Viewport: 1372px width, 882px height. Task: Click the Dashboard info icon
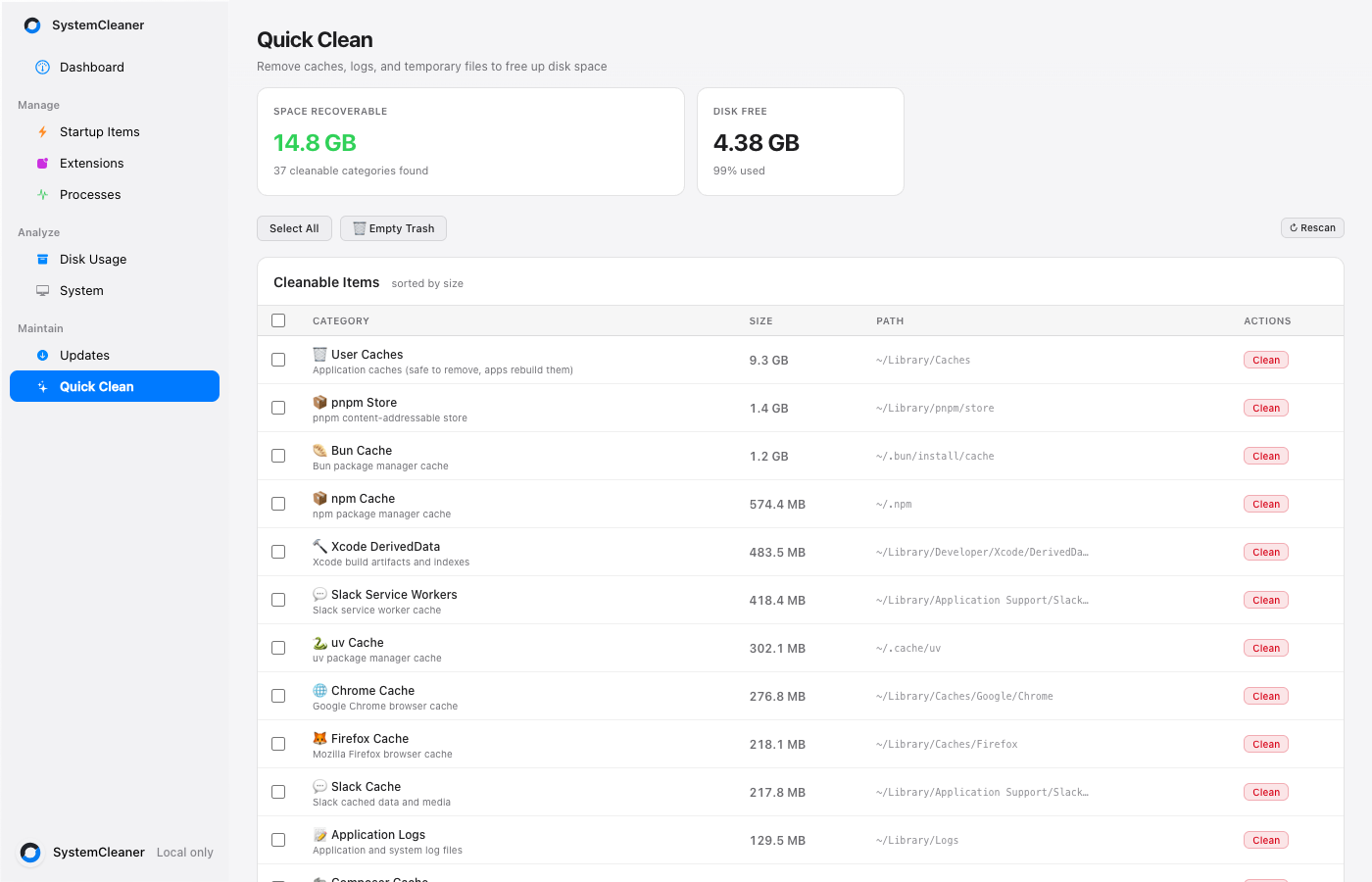click(x=42, y=68)
